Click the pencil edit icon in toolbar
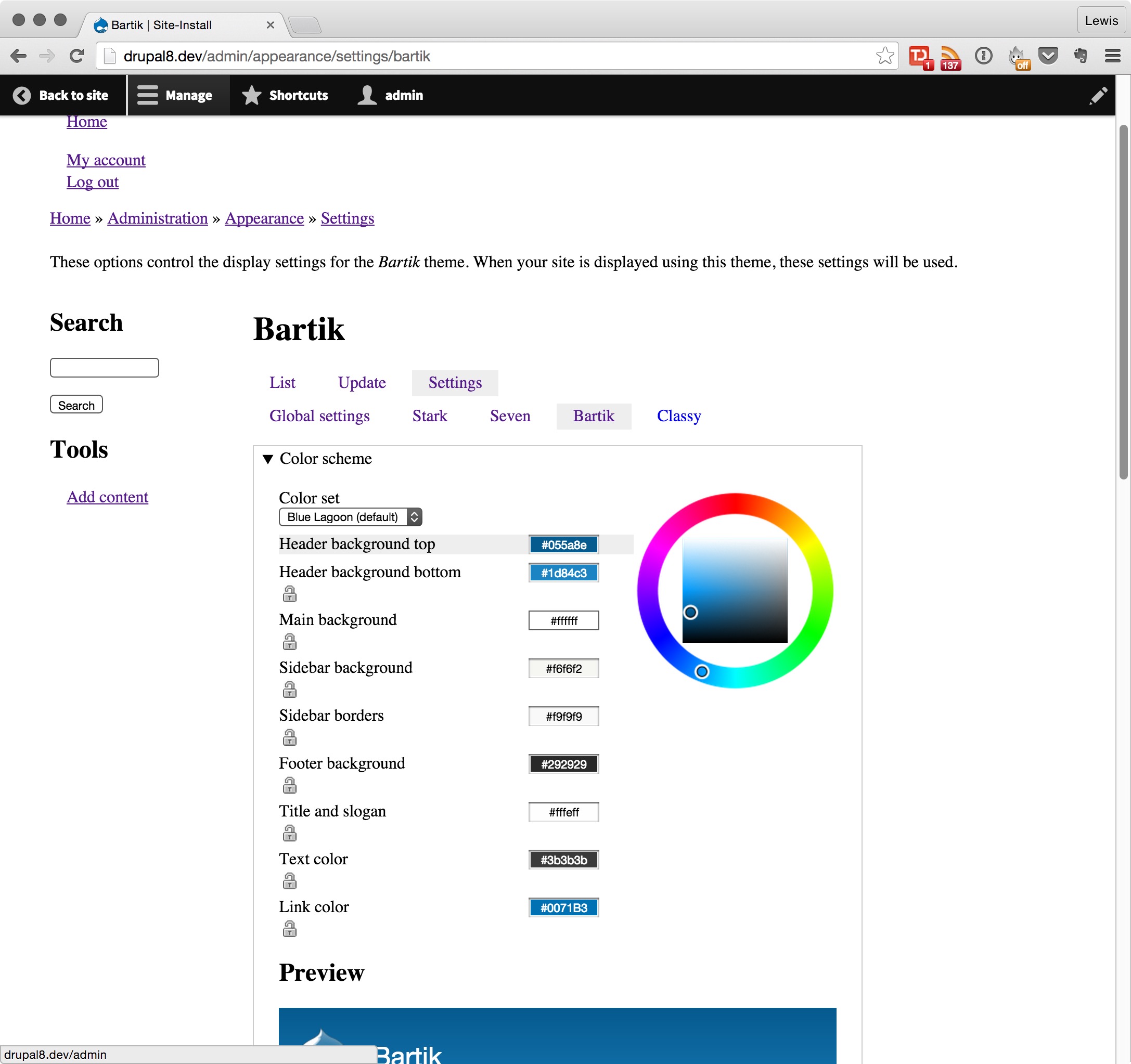This screenshot has height=1064, width=1131. (x=1098, y=96)
